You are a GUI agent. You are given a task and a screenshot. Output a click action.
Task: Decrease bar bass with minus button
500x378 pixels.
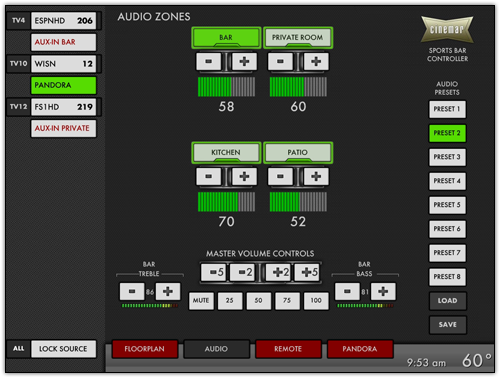[x=347, y=292]
